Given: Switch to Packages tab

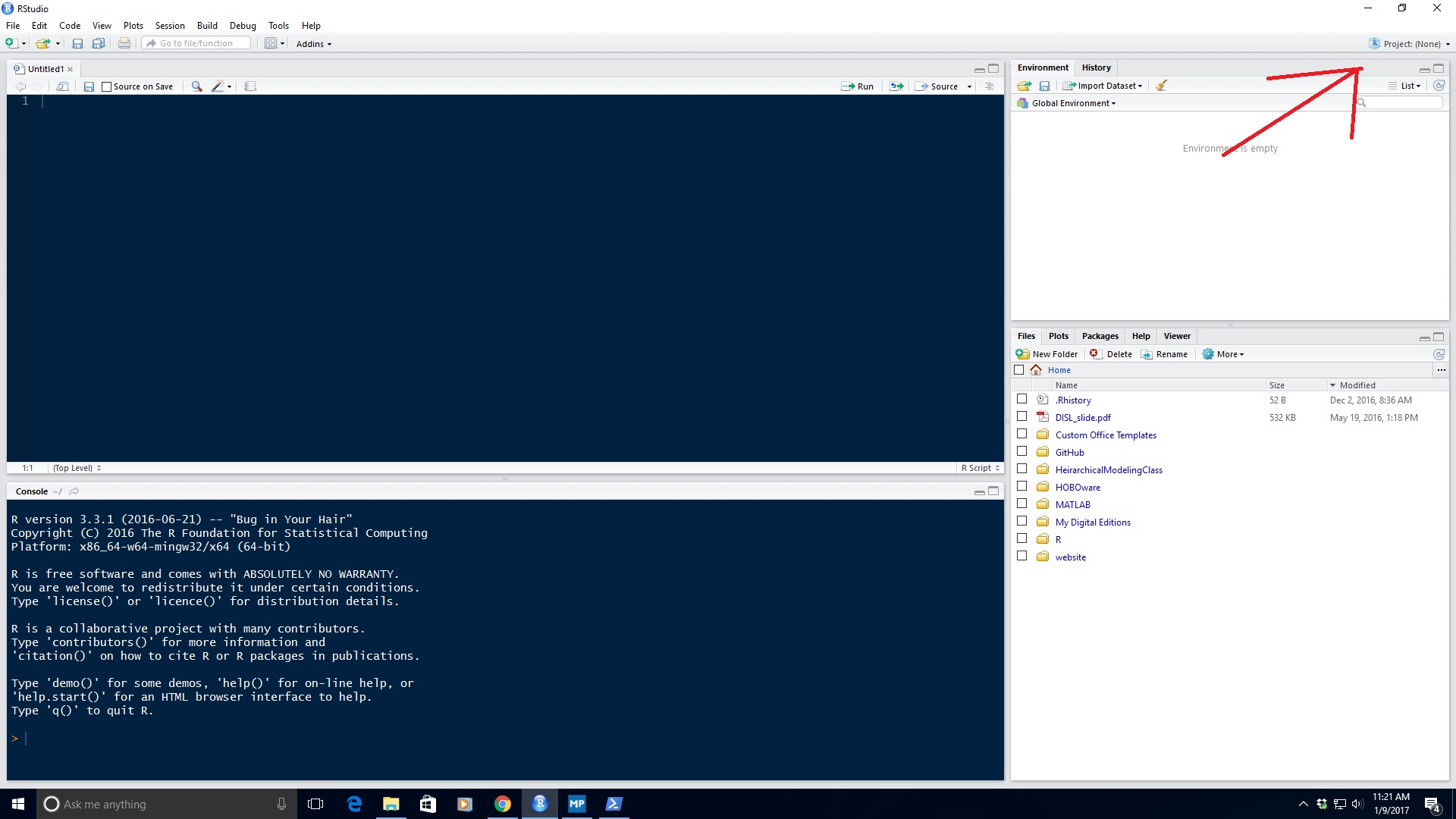Looking at the screenshot, I should (x=1100, y=336).
